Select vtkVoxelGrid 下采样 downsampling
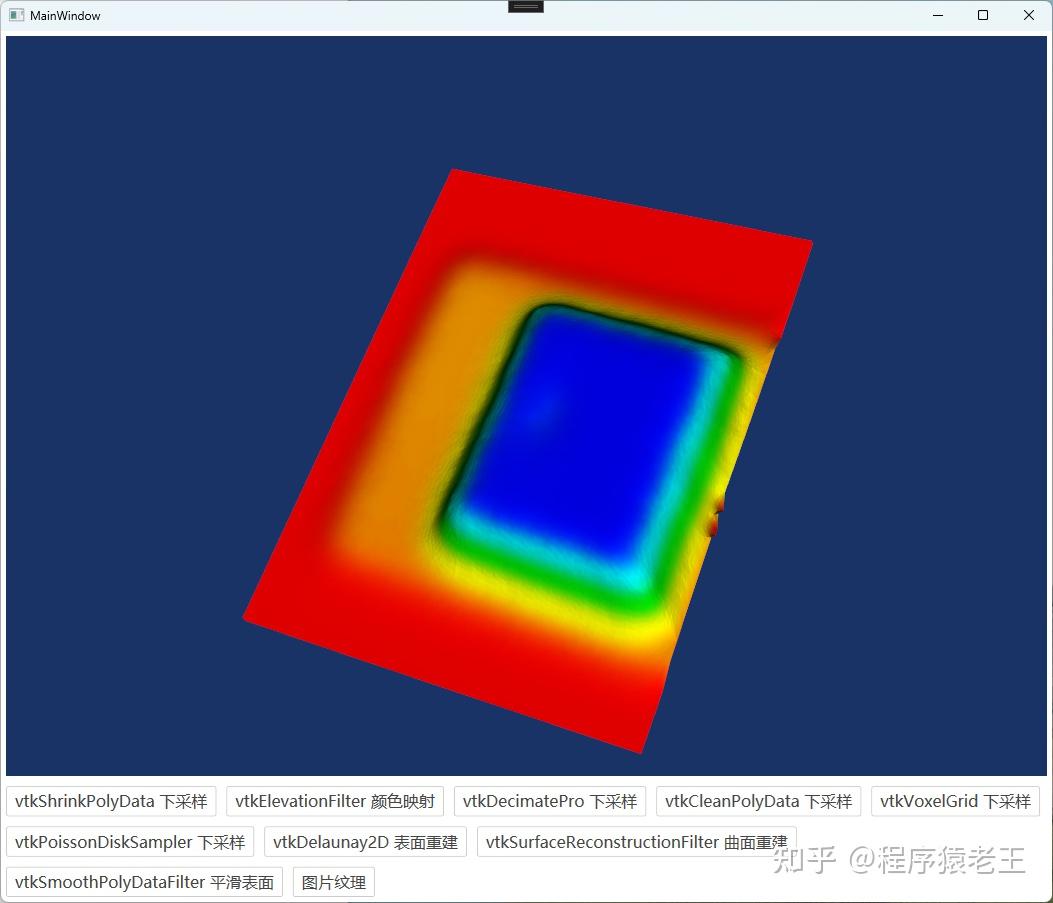 955,801
